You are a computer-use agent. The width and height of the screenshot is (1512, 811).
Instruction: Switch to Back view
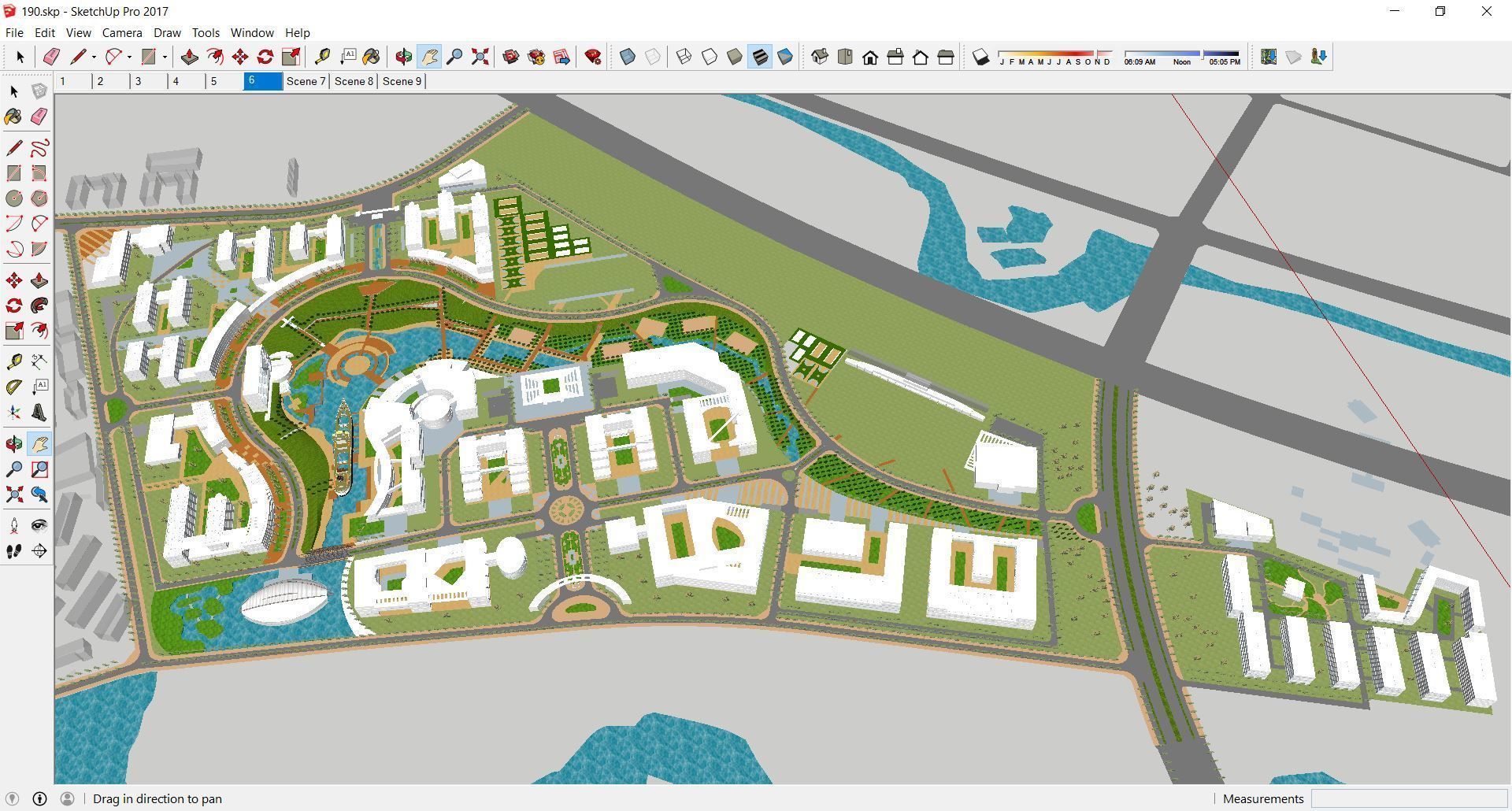pos(921,57)
